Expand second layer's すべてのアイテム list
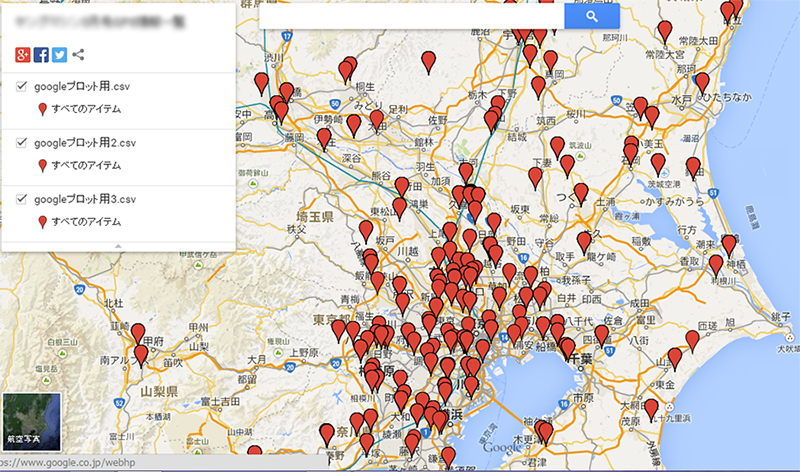Viewport: 800px width, 472px height. click(86, 165)
